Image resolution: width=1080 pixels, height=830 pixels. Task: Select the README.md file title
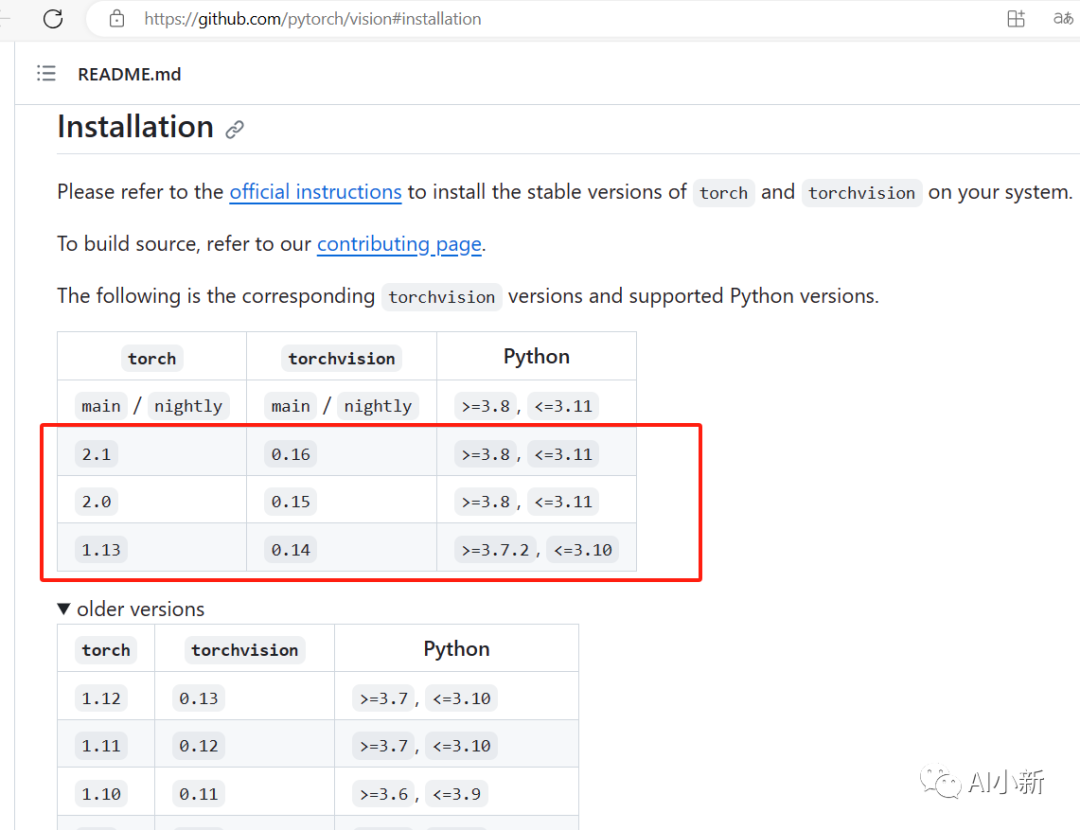(129, 74)
